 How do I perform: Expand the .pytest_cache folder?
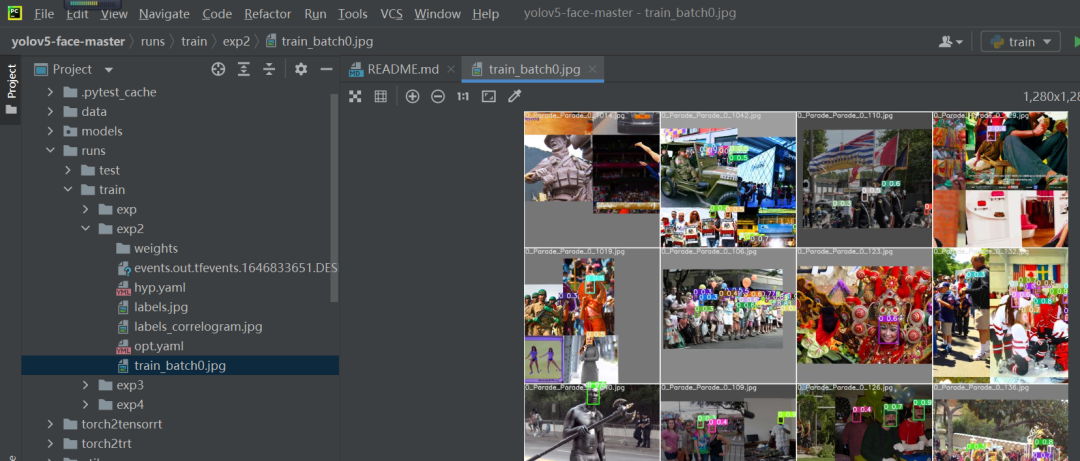pos(50,92)
